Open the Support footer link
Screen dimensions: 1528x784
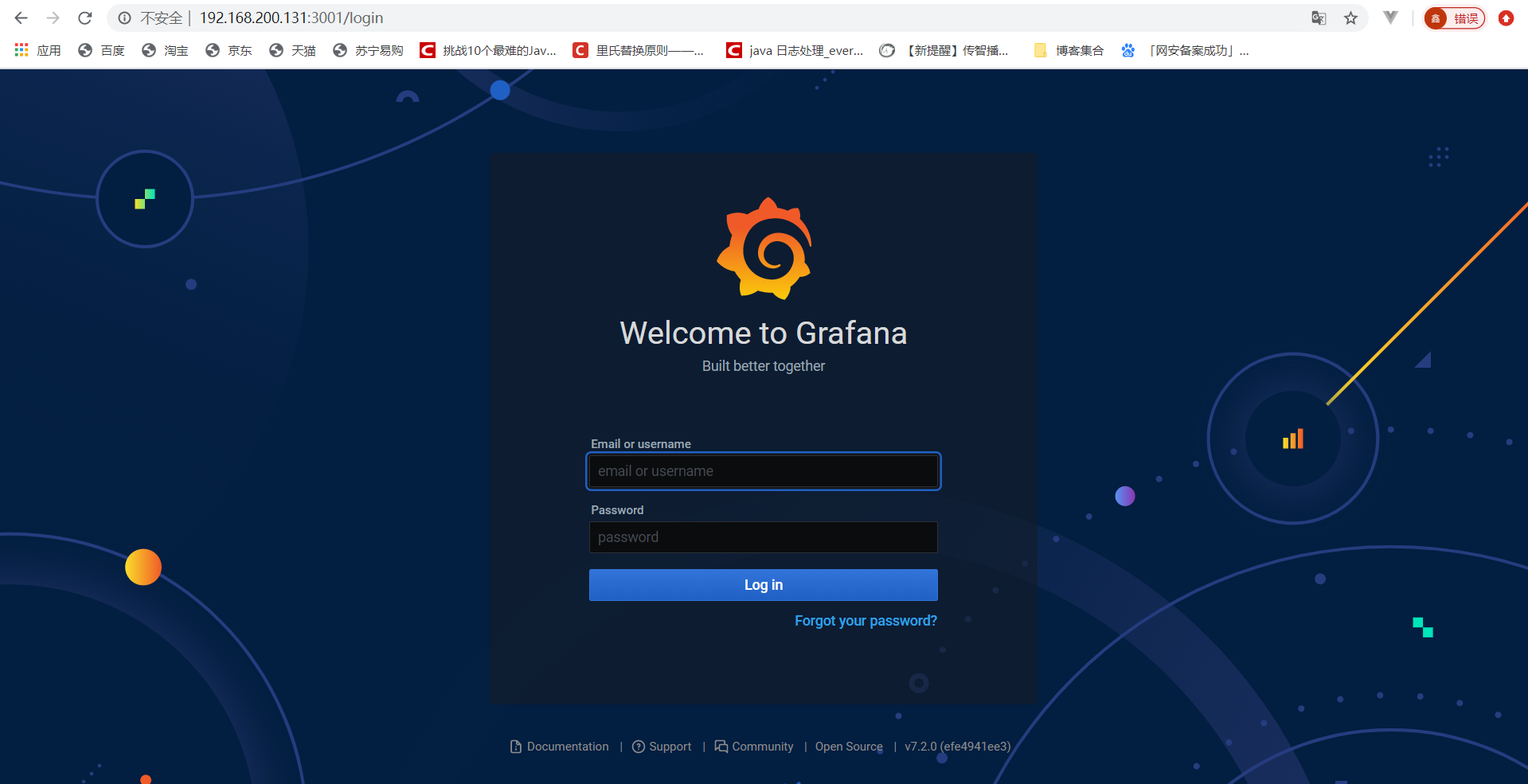pos(670,747)
